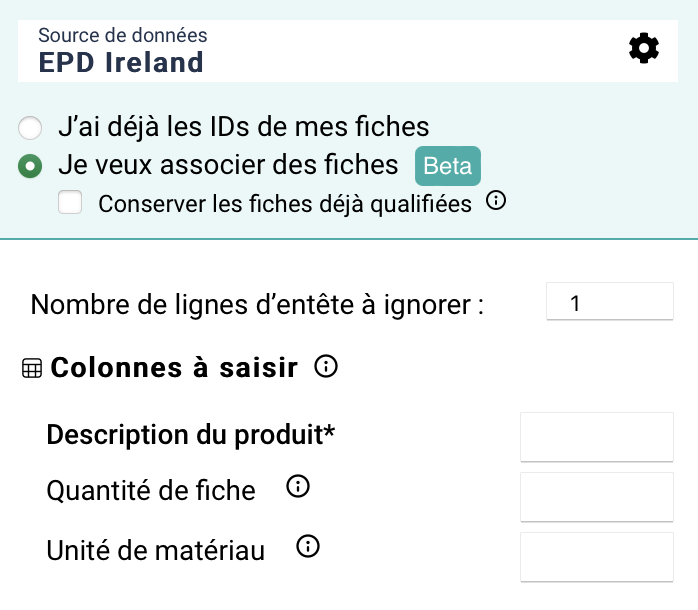This screenshot has width=698, height=610.
Task: Click the Unité de matériau column field
Action: coord(597,556)
